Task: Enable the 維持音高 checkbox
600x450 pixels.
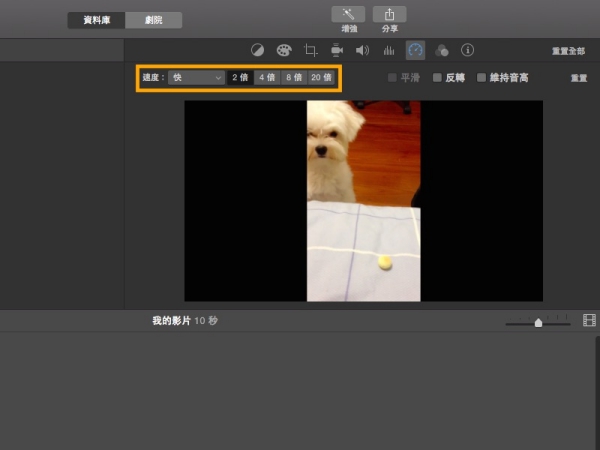Action: point(481,78)
